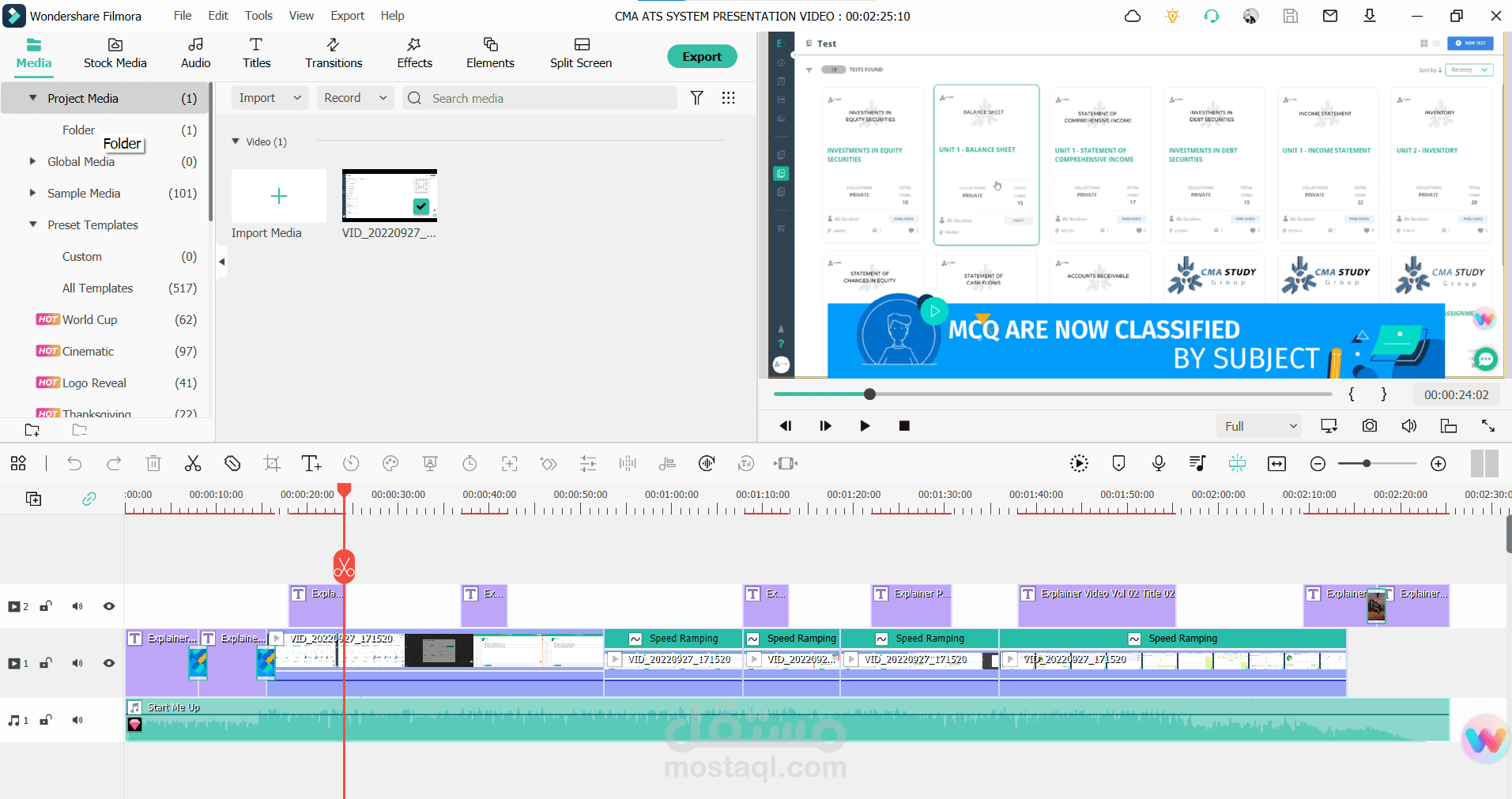Click the redo arrow icon
The image size is (1512, 799).
(x=114, y=464)
